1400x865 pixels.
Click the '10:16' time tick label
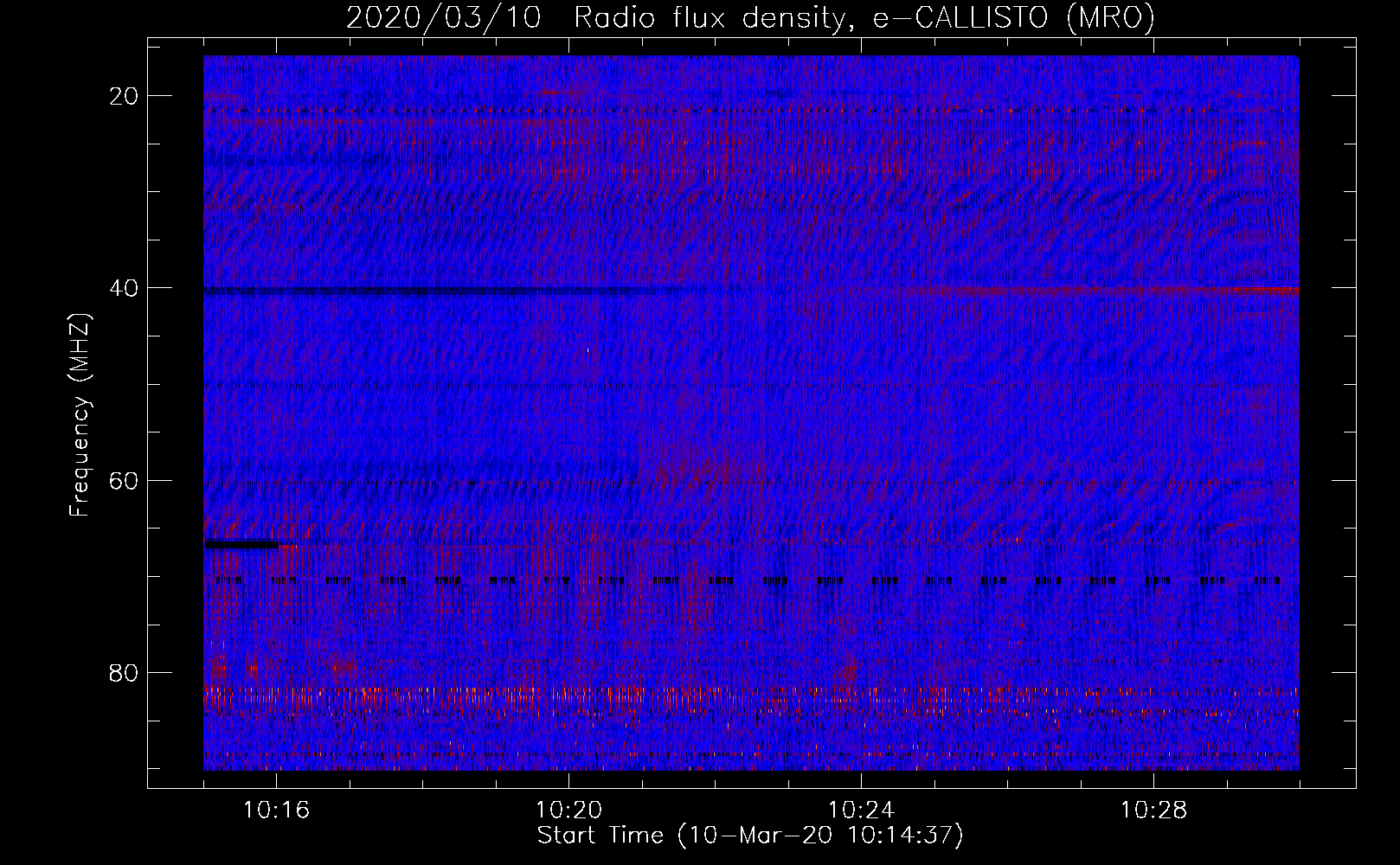(x=276, y=811)
